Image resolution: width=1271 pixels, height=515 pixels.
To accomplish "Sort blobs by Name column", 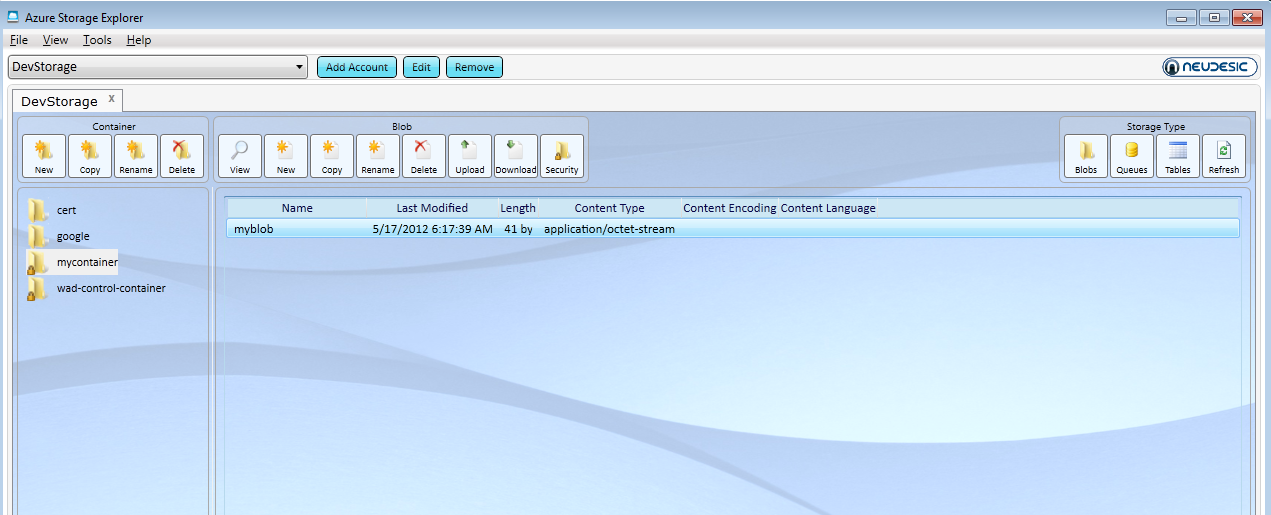I will [297, 208].
